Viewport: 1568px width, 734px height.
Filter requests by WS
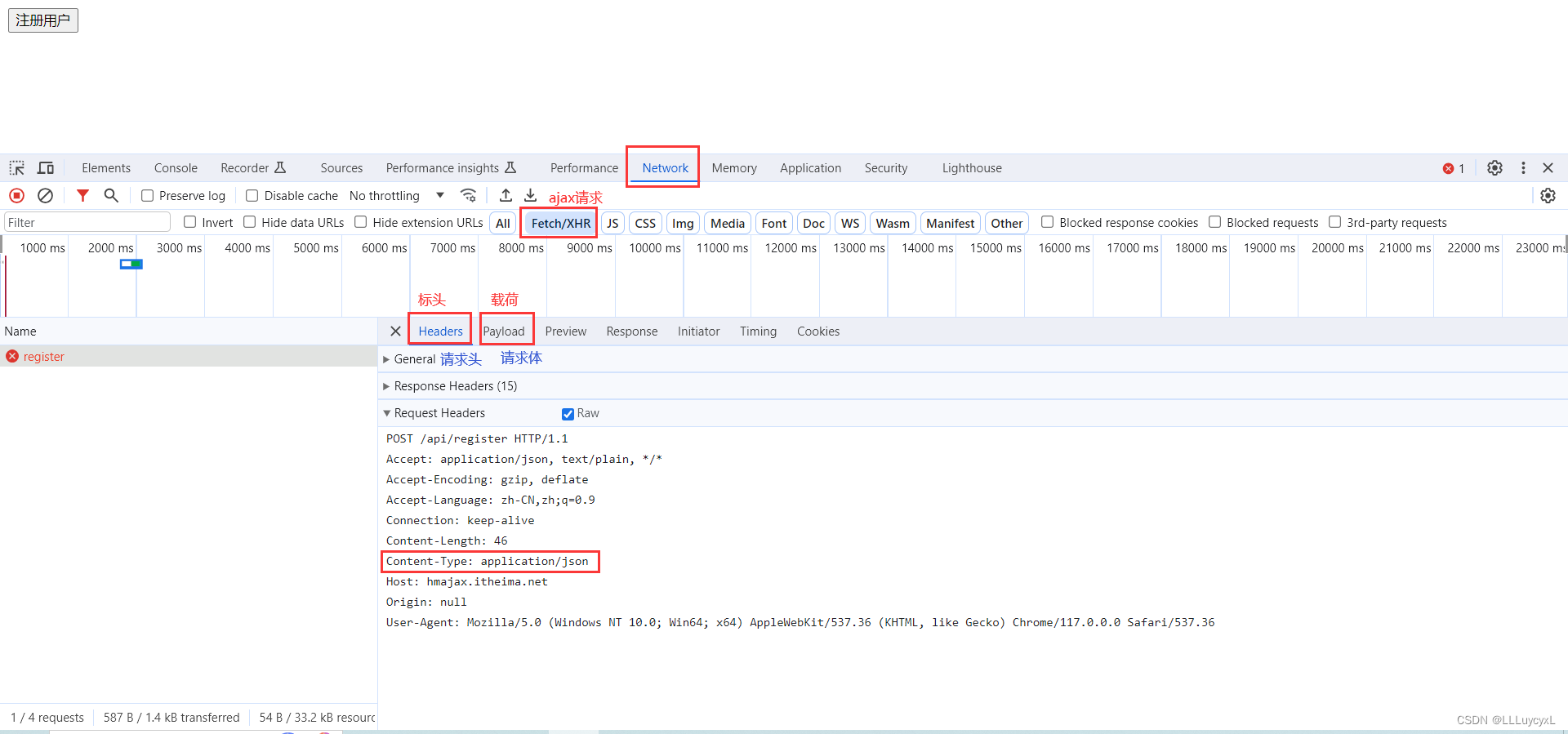(850, 223)
